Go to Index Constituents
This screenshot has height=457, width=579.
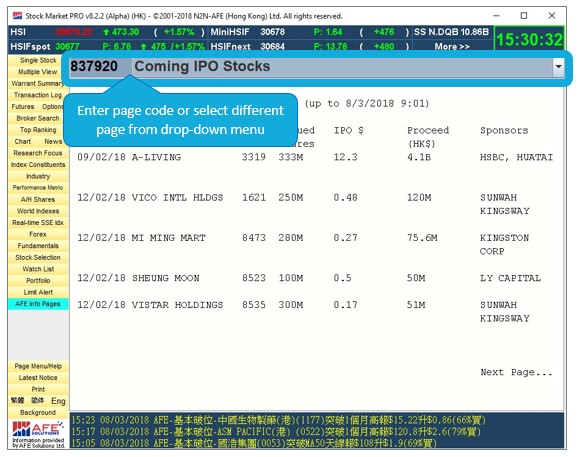[38, 165]
